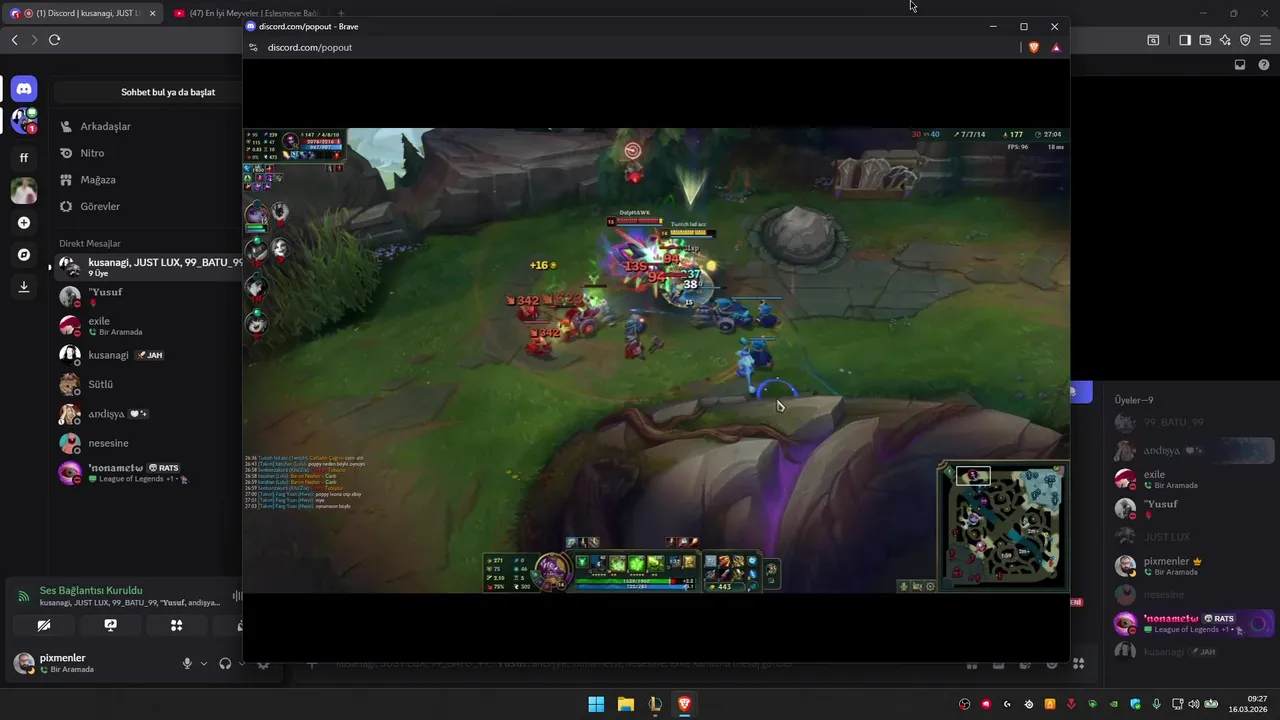1280x720 pixels.
Task: Open direct message with exile
Action: click(x=148, y=326)
